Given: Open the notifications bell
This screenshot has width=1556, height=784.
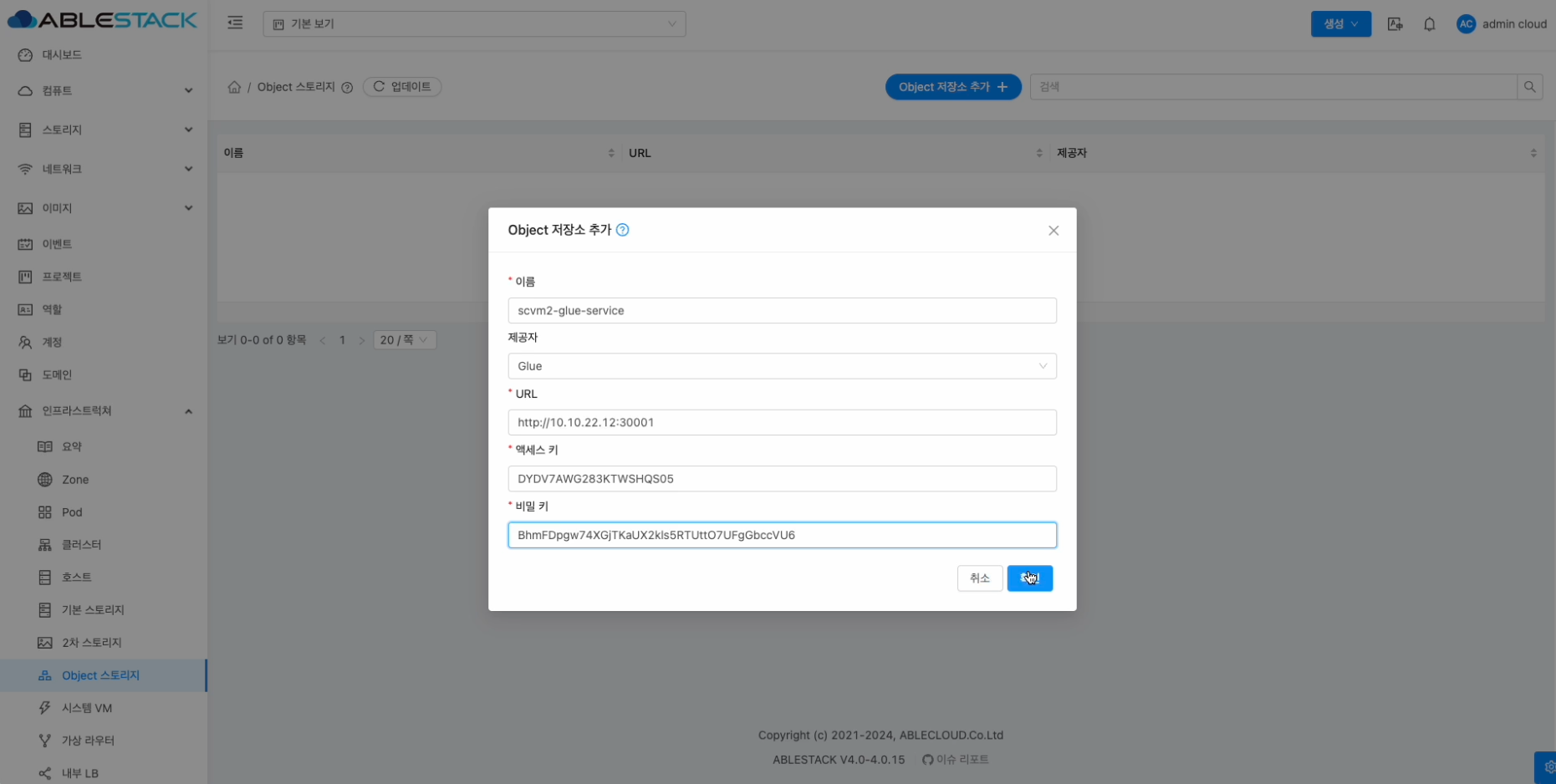Looking at the screenshot, I should 1430,24.
